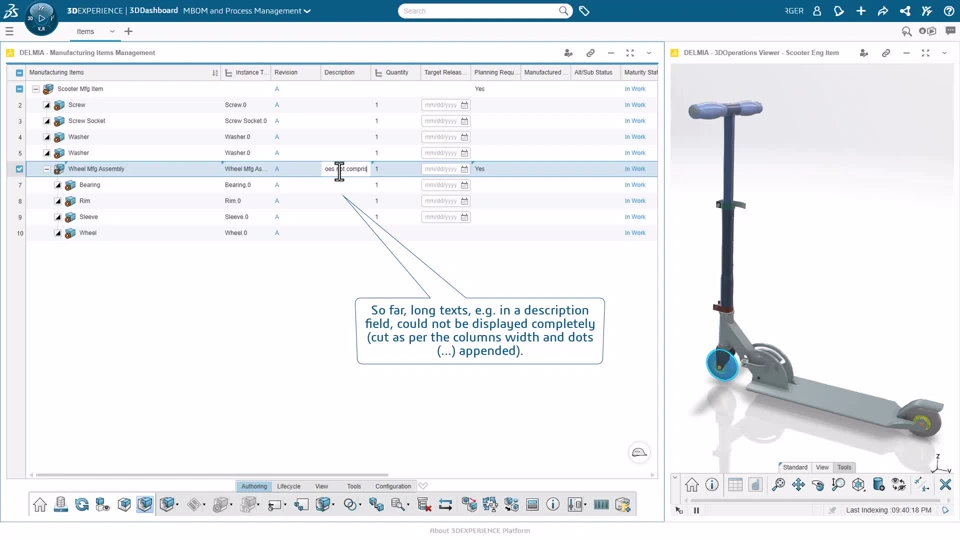
Task: Click the info icon in the viewer toolbar
Action: point(712,485)
